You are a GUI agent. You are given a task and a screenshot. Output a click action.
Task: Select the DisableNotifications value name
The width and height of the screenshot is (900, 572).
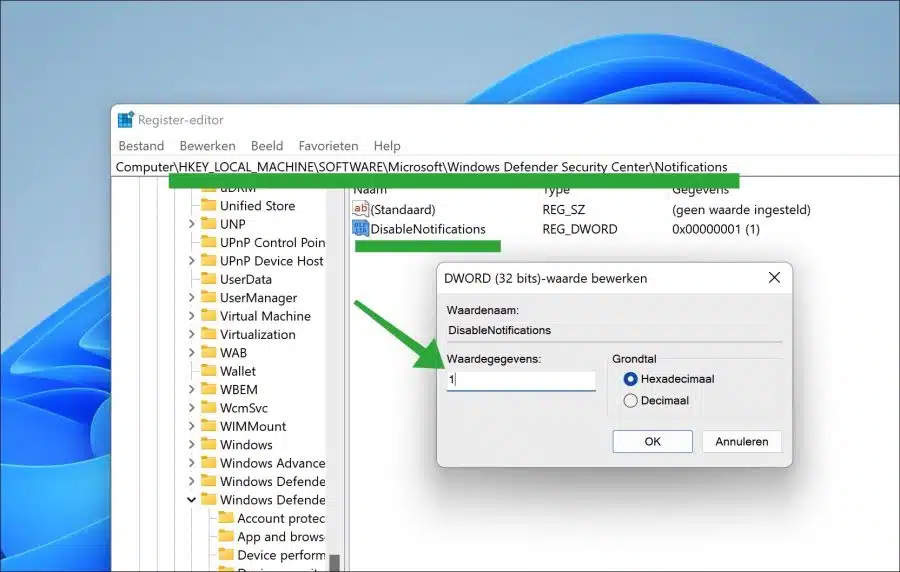(428, 229)
